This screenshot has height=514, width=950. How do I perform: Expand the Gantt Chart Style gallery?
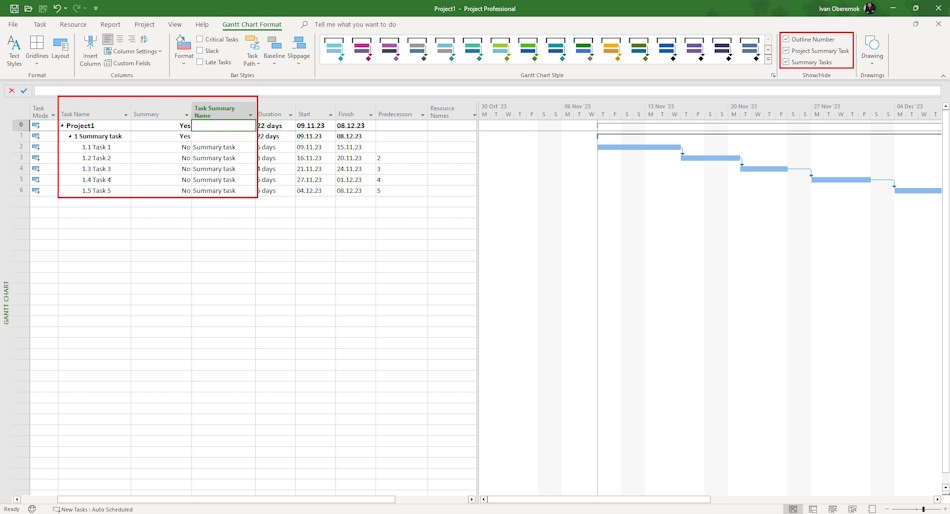click(x=768, y=60)
